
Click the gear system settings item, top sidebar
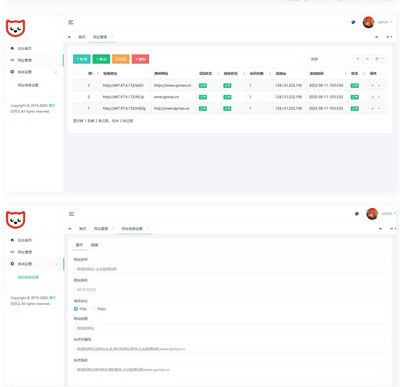point(21,72)
